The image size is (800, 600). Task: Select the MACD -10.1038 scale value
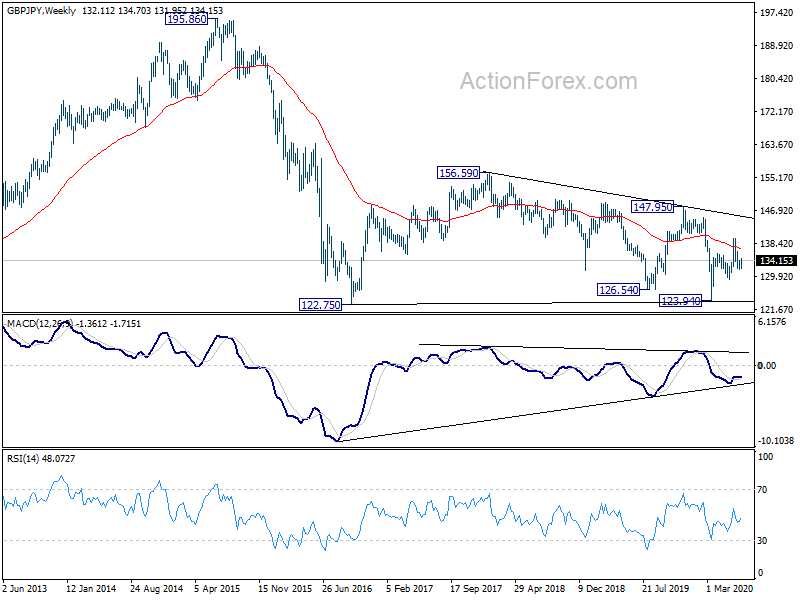pos(776,441)
